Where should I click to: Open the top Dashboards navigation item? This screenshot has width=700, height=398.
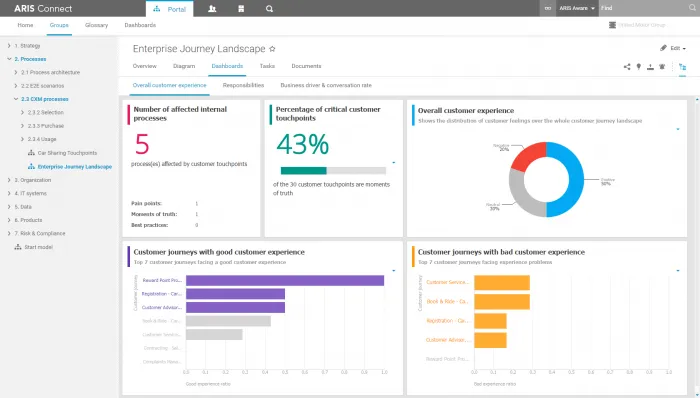[140, 25]
